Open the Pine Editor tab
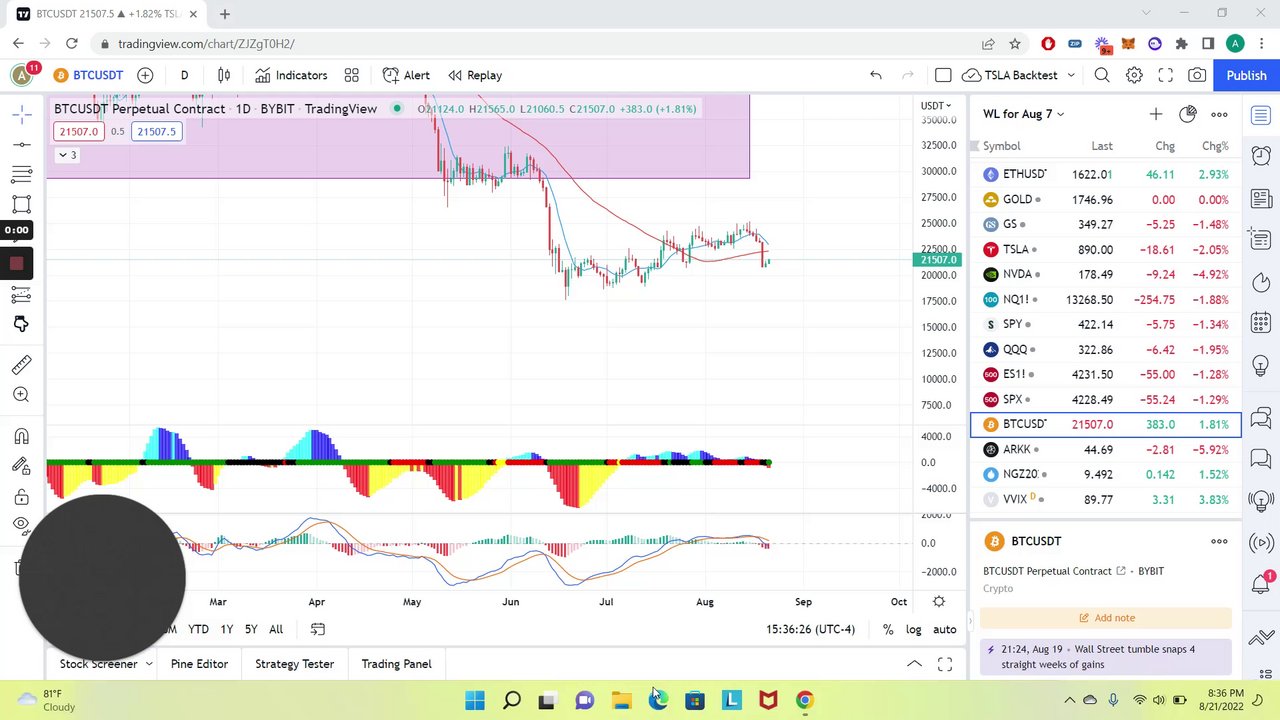 click(199, 664)
